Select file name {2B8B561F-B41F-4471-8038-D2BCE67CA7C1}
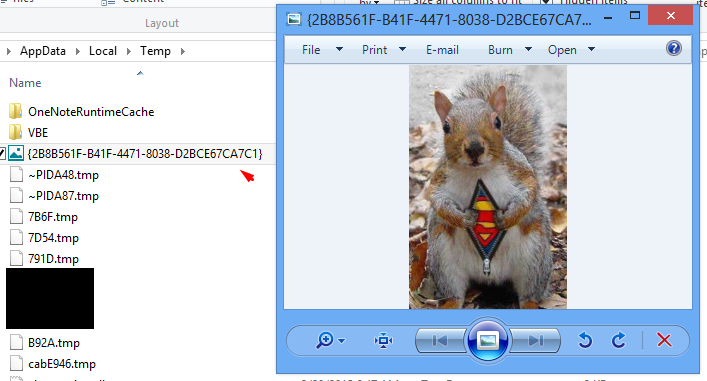Screen dimensions: 707x381 (x=145, y=154)
